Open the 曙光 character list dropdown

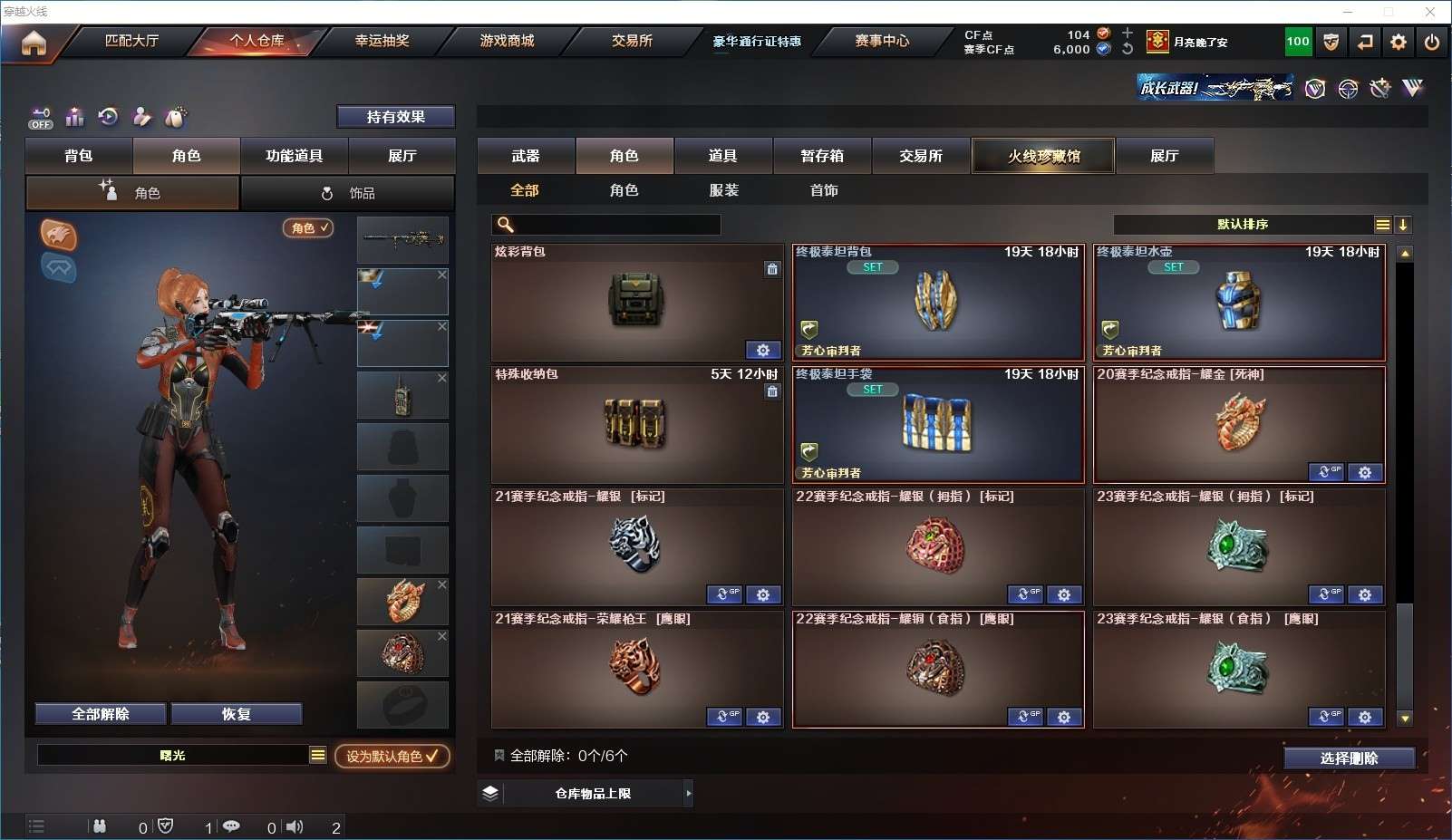click(318, 755)
